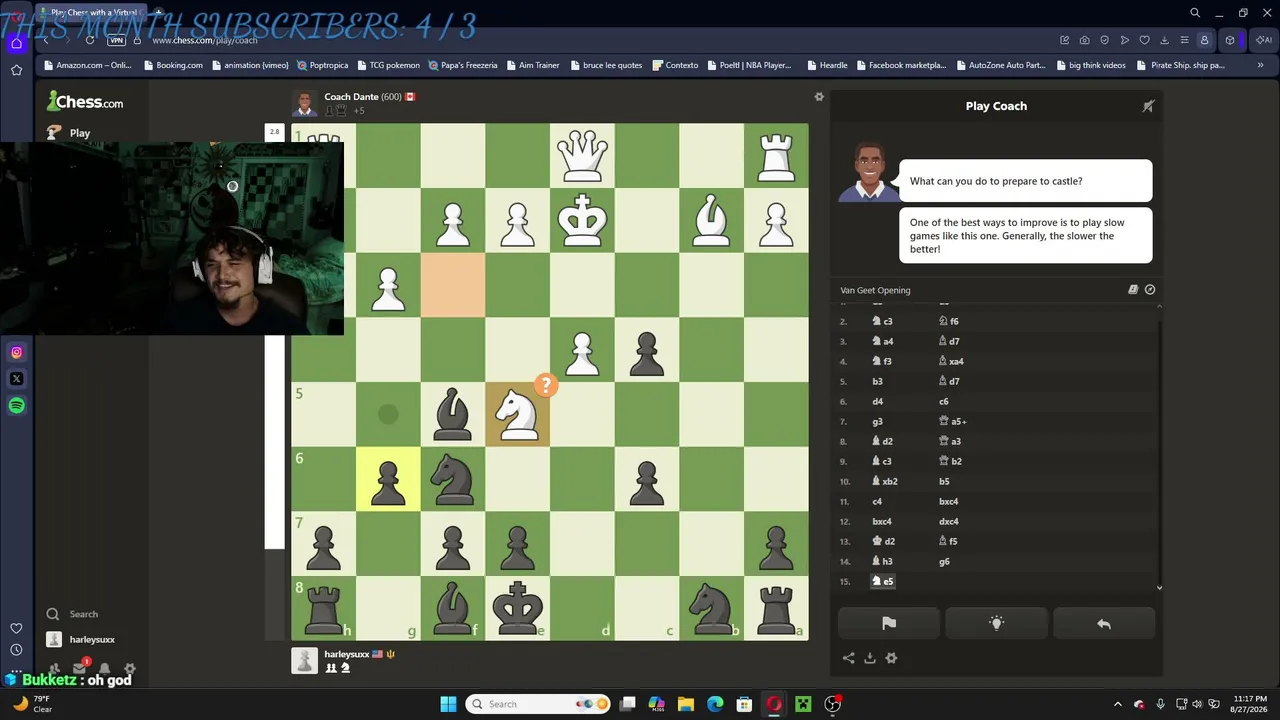Open the Heardle bookmark
Viewport: 1280px width, 720px height.
coord(827,65)
